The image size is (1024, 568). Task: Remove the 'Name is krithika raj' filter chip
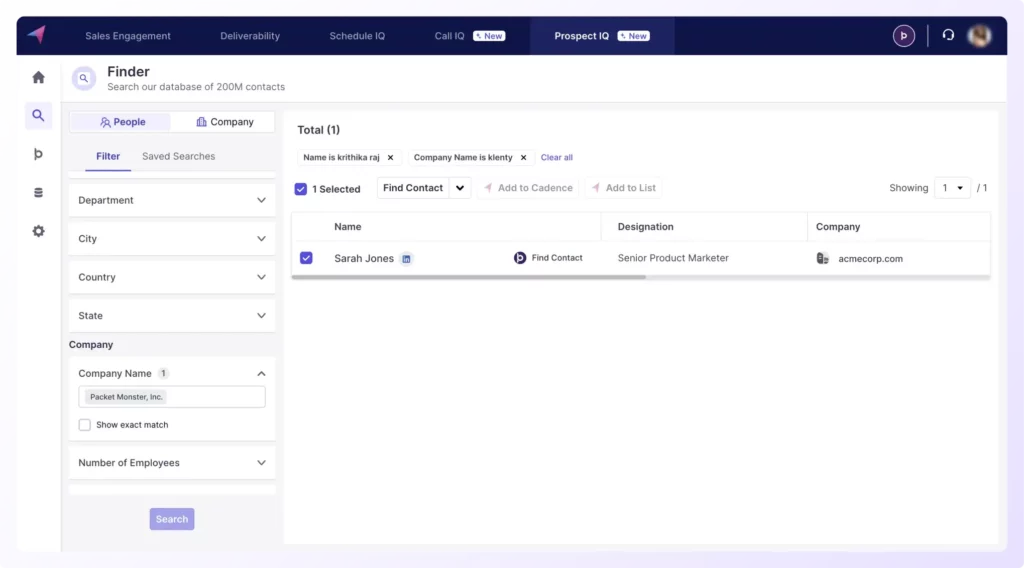pos(391,157)
